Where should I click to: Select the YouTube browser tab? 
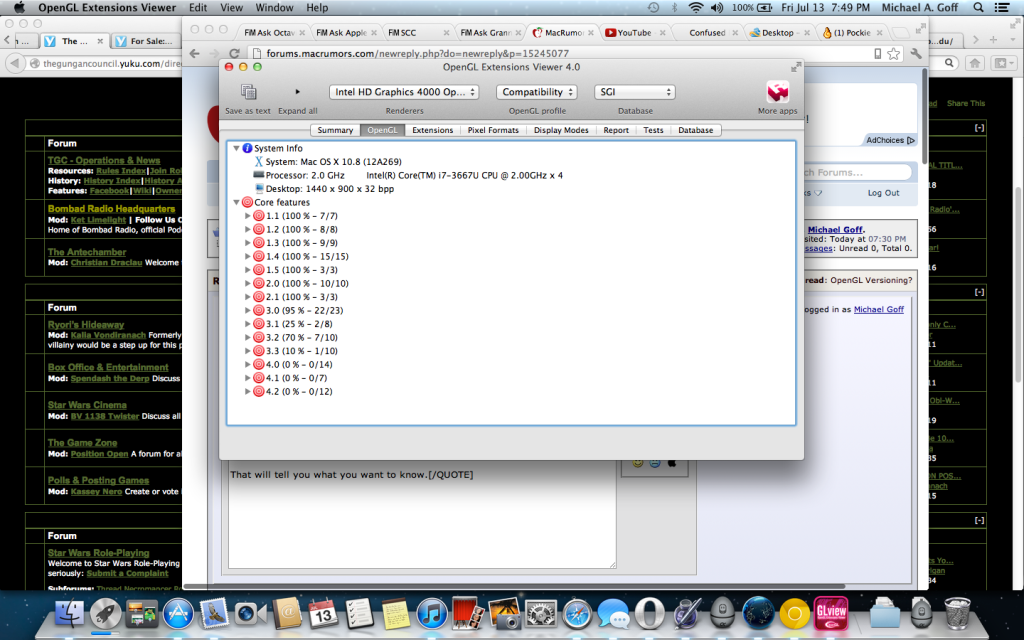click(x=634, y=33)
